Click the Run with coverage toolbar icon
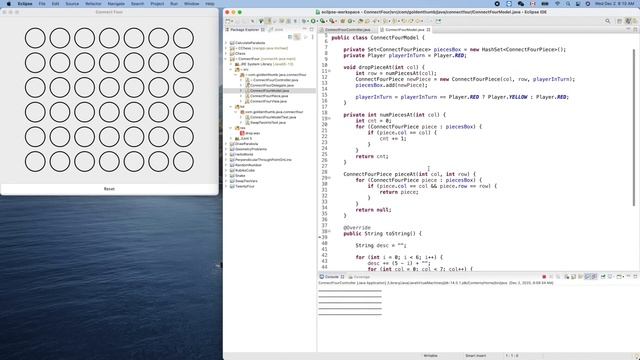The height and width of the screenshot is (360, 640). [322, 21]
